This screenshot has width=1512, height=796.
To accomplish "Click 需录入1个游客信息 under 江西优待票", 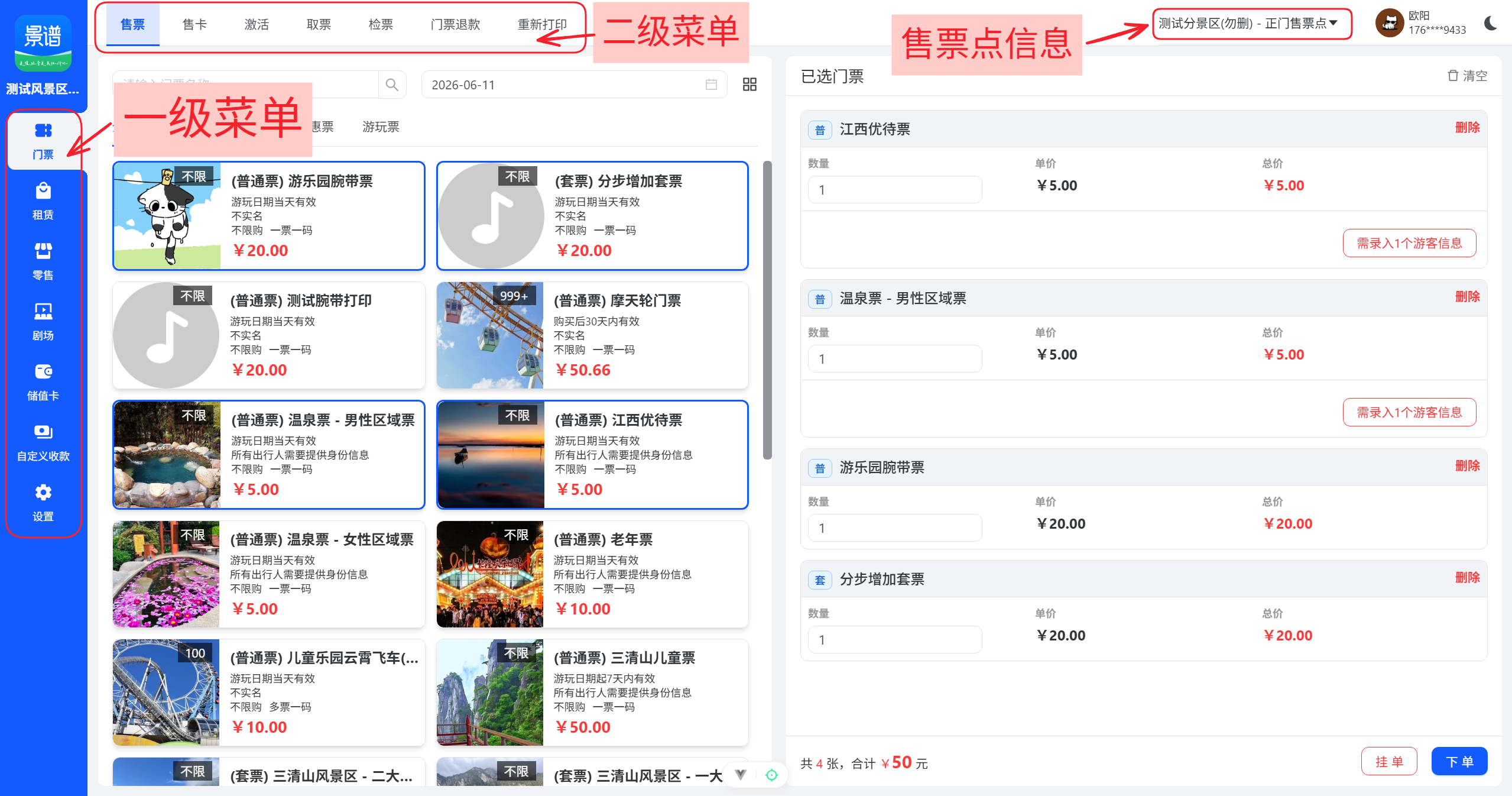I will pos(1409,243).
